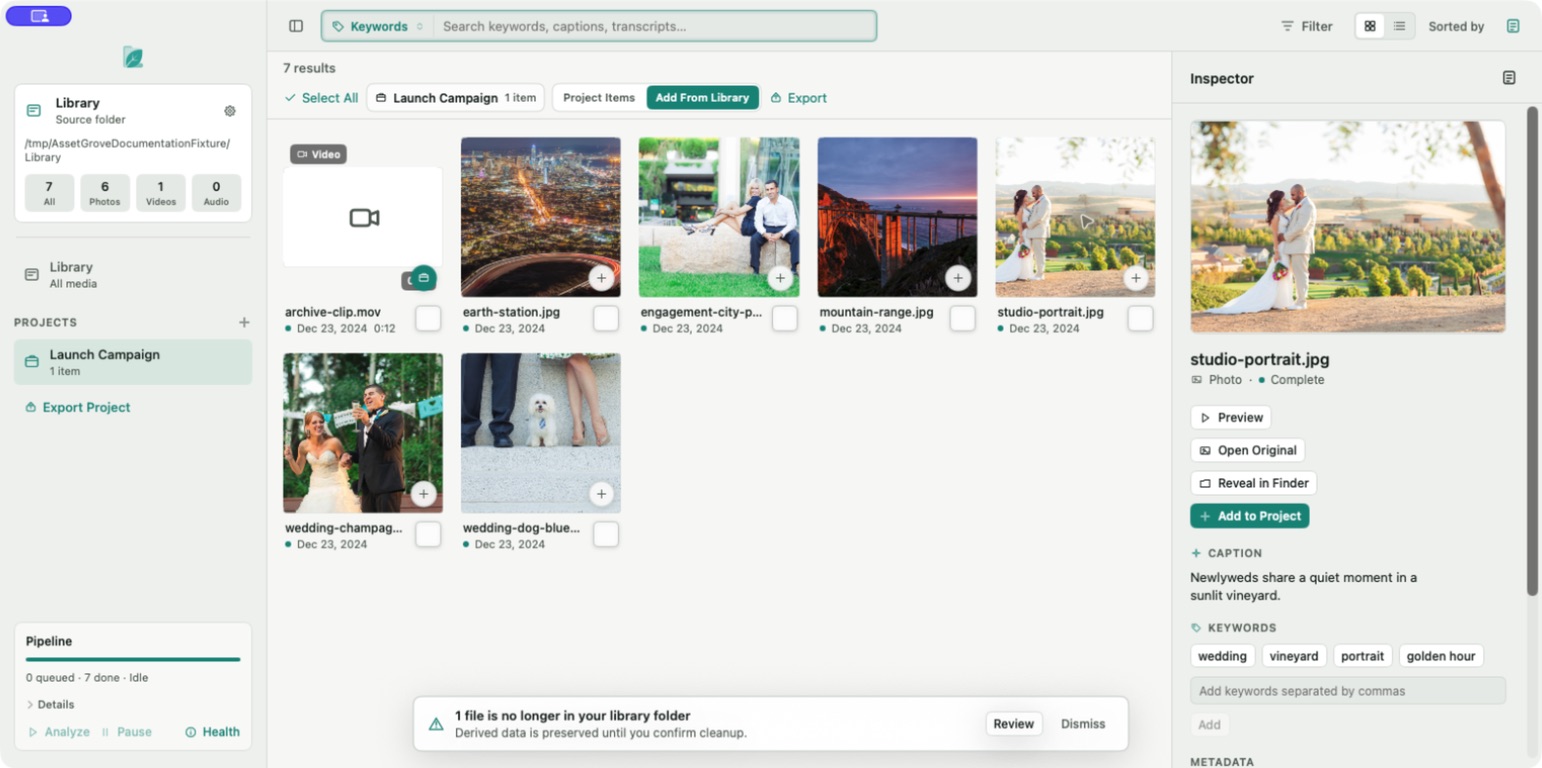Click Export in the results toolbar
The height and width of the screenshot is (768, 1542).
coord(798,97)
